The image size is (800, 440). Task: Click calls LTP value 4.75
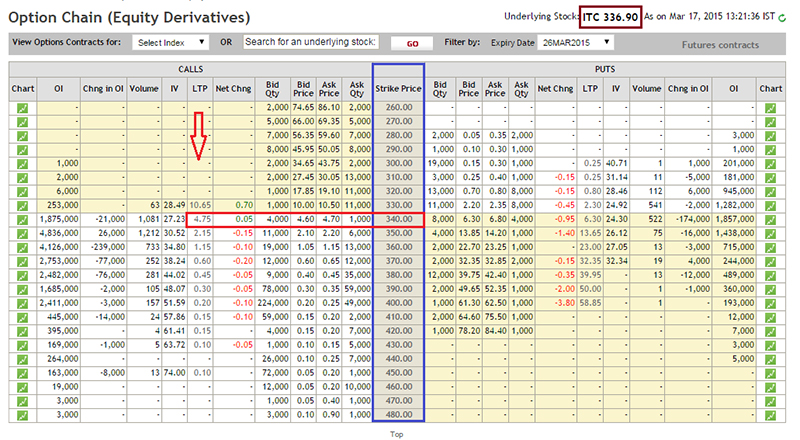tap(203, 219)
